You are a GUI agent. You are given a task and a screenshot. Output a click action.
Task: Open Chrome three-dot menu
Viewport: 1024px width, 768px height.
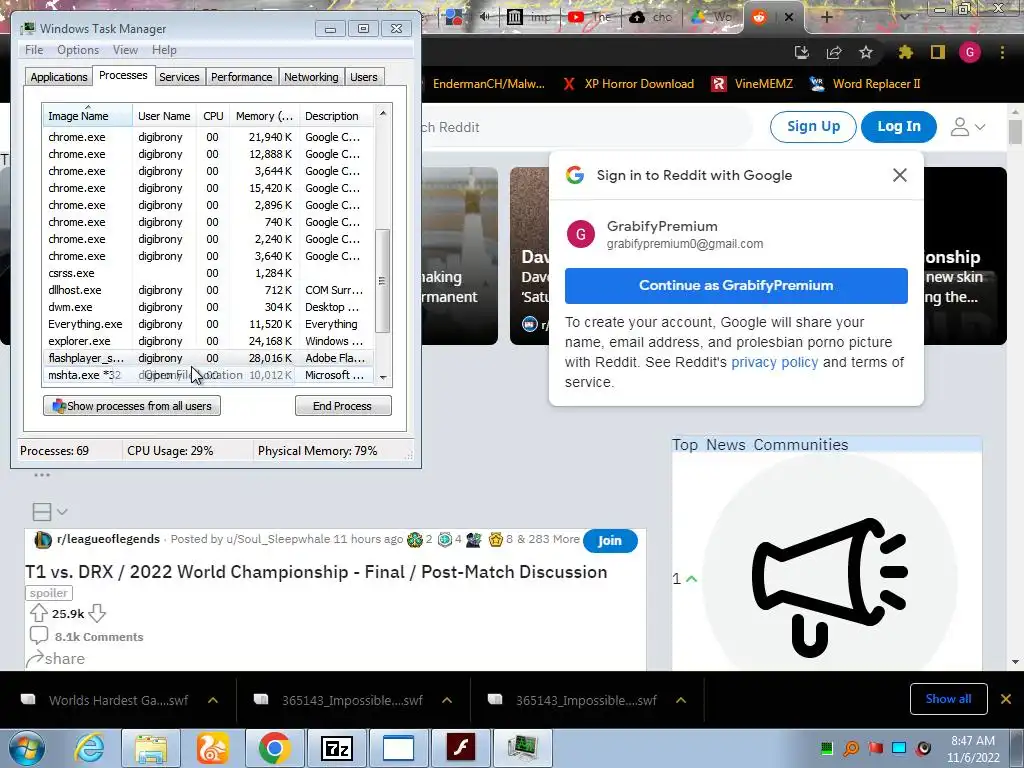[x=1002, y=52]
